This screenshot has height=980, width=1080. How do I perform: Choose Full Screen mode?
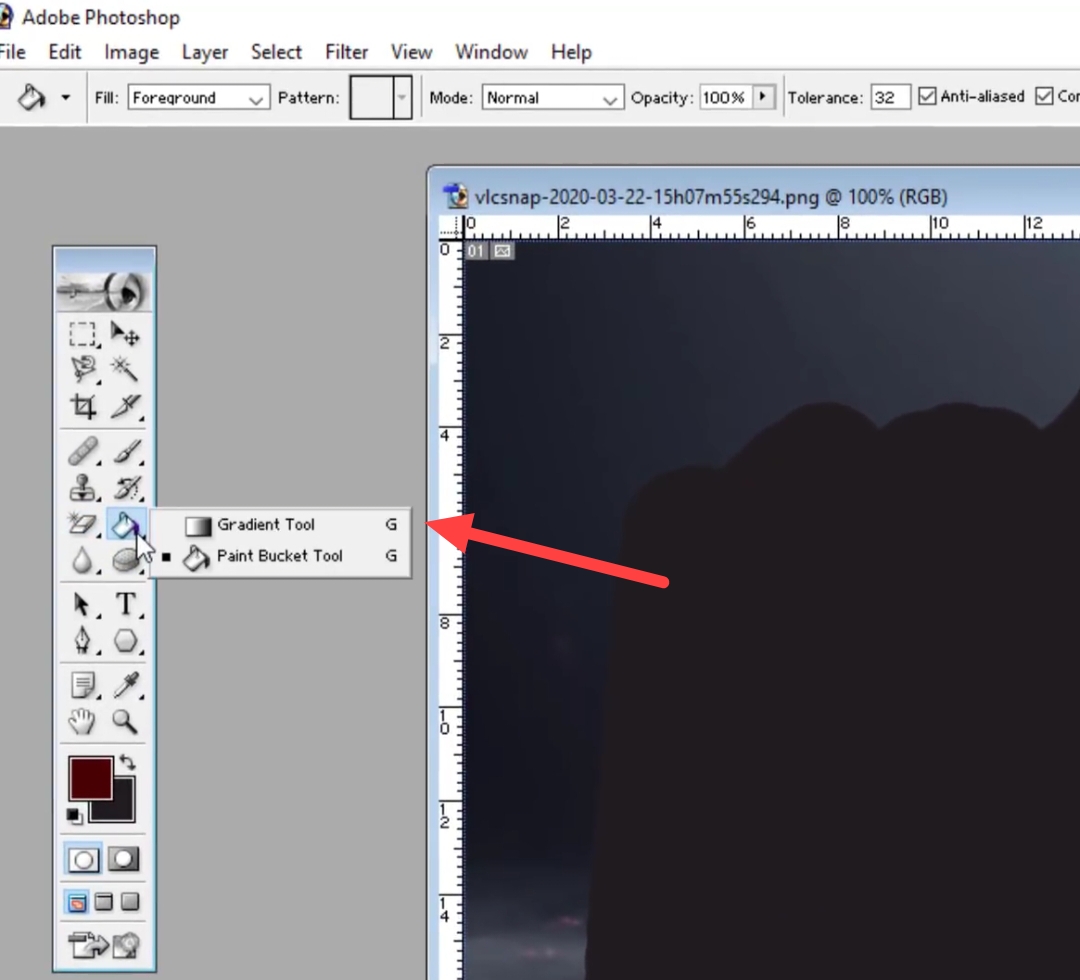129,901
